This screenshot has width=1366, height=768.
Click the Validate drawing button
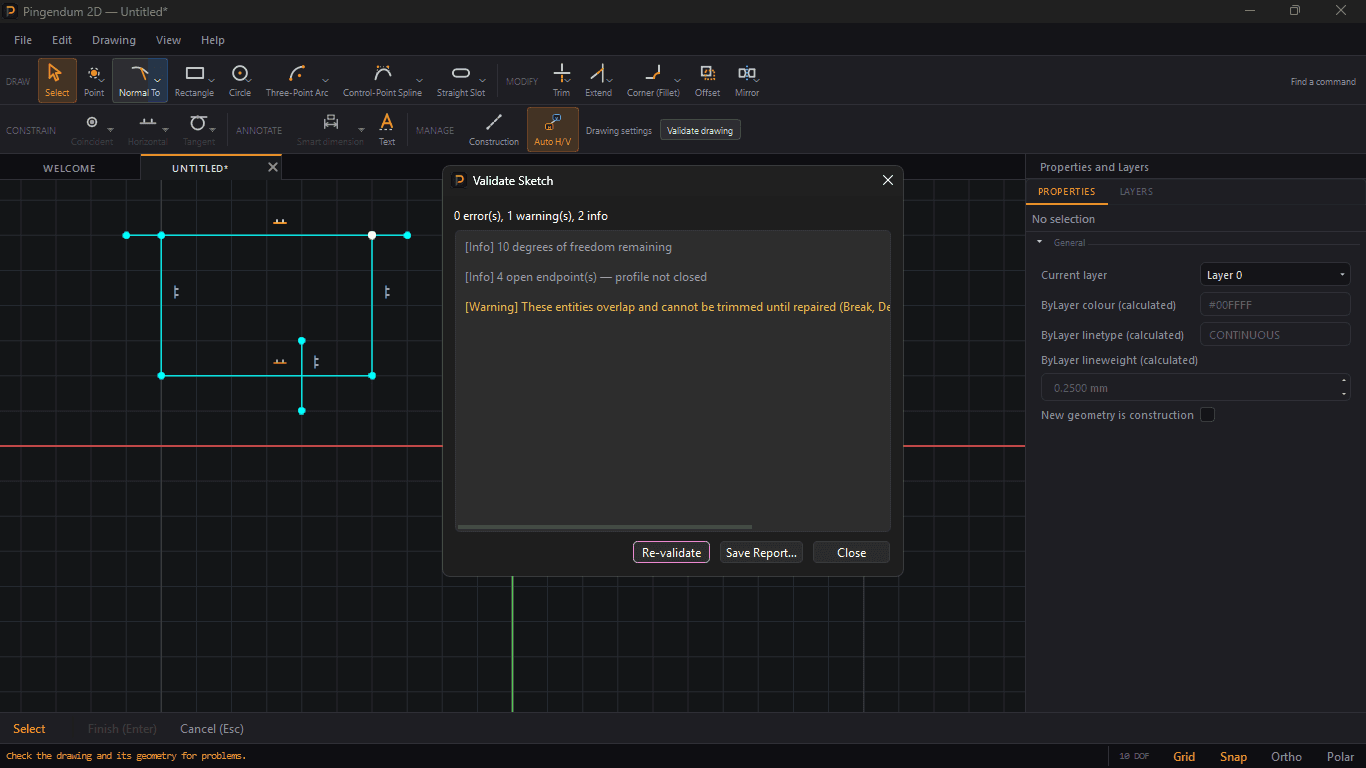pos(700,130)
